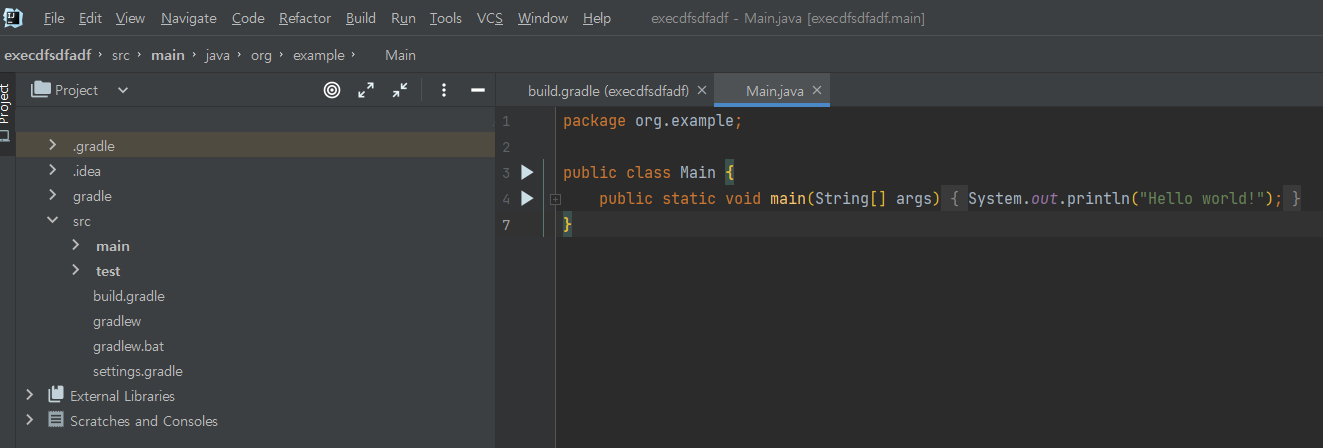Expand the .gradle folder
Image resolution: width=1323 pixels, height=448 pixels.
click(53, 146)
